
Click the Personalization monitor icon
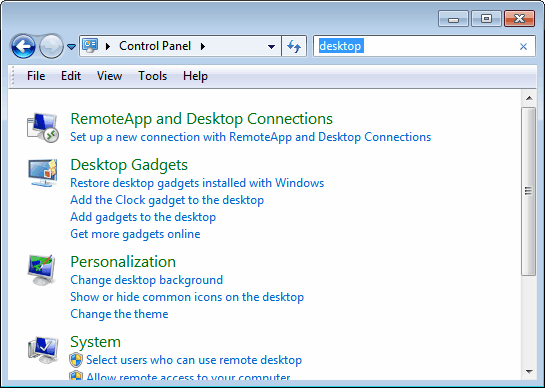(42, 270)
